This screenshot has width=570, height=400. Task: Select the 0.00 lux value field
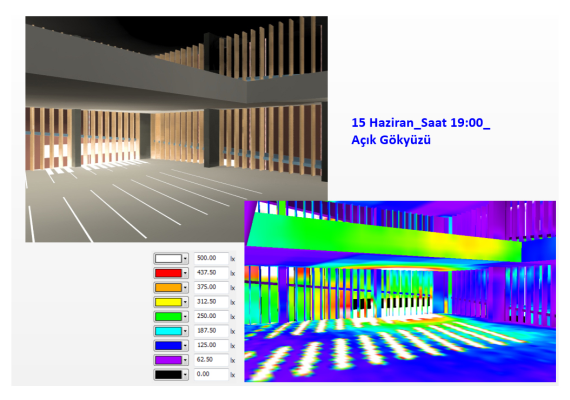(211, 374)
